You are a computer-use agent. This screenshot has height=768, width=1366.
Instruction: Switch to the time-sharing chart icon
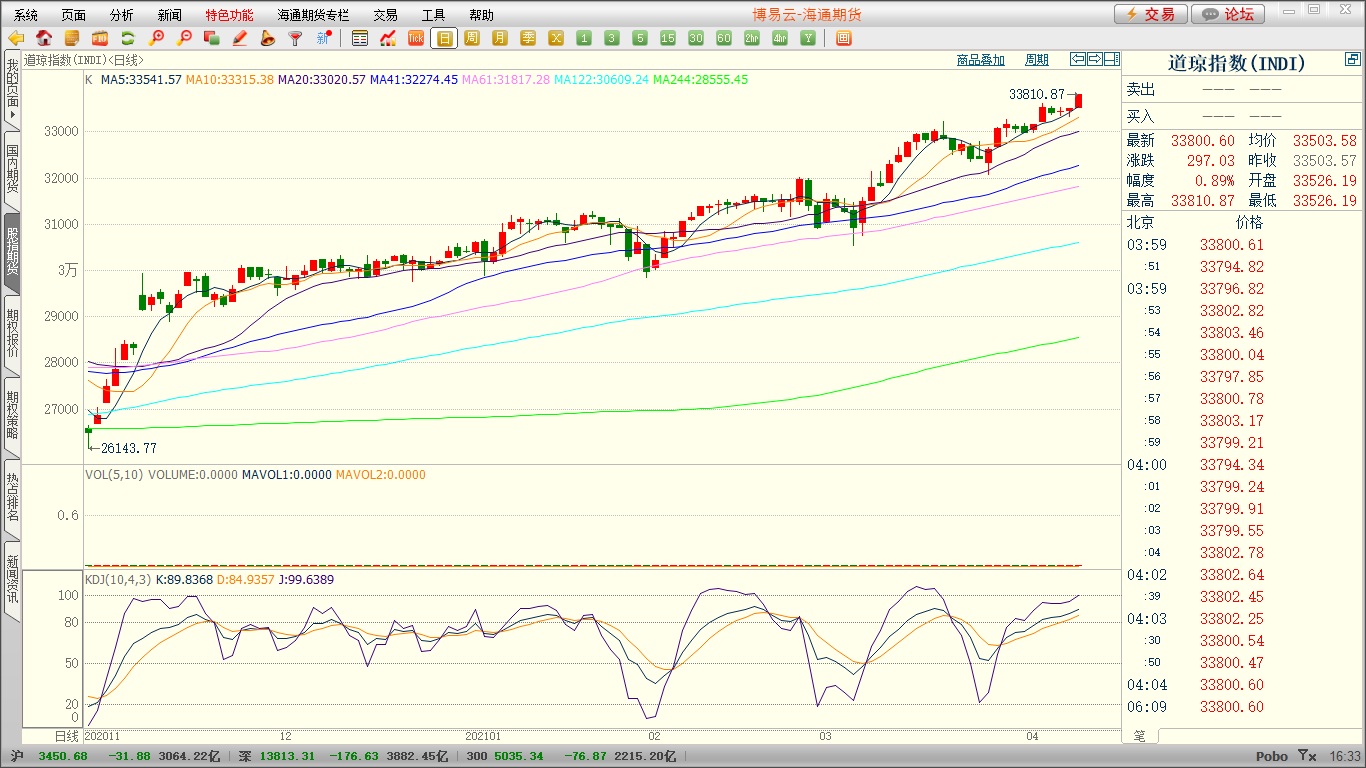click(x=388, y=38)
